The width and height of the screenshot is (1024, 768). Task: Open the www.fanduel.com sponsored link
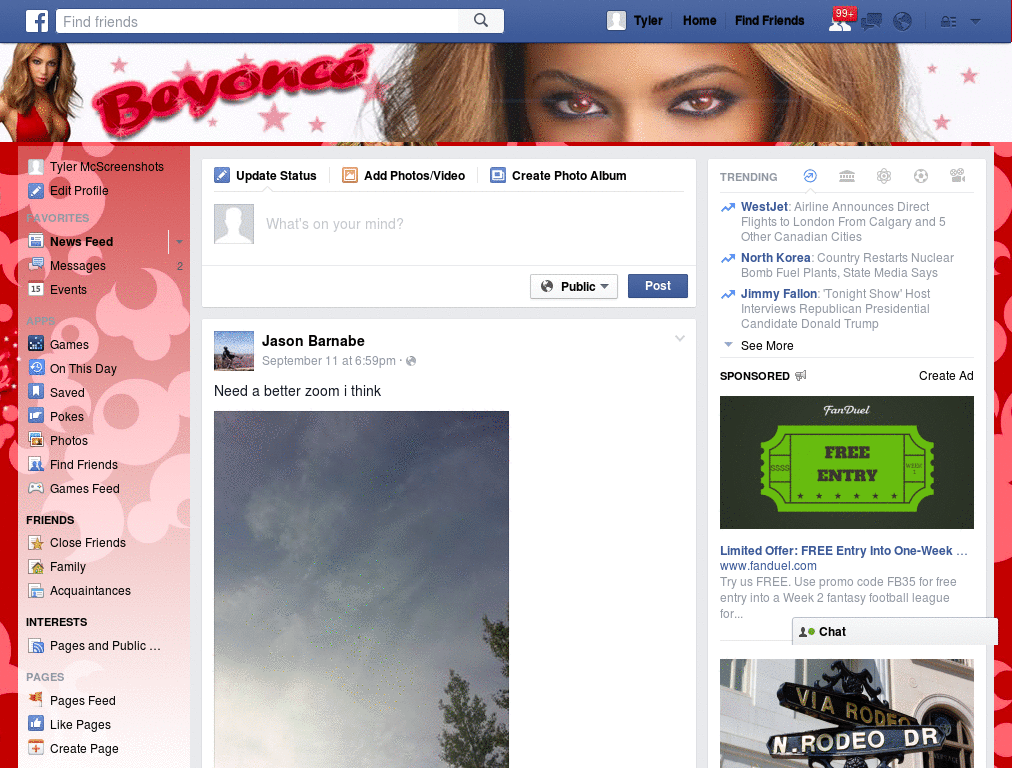coord(768,565)
